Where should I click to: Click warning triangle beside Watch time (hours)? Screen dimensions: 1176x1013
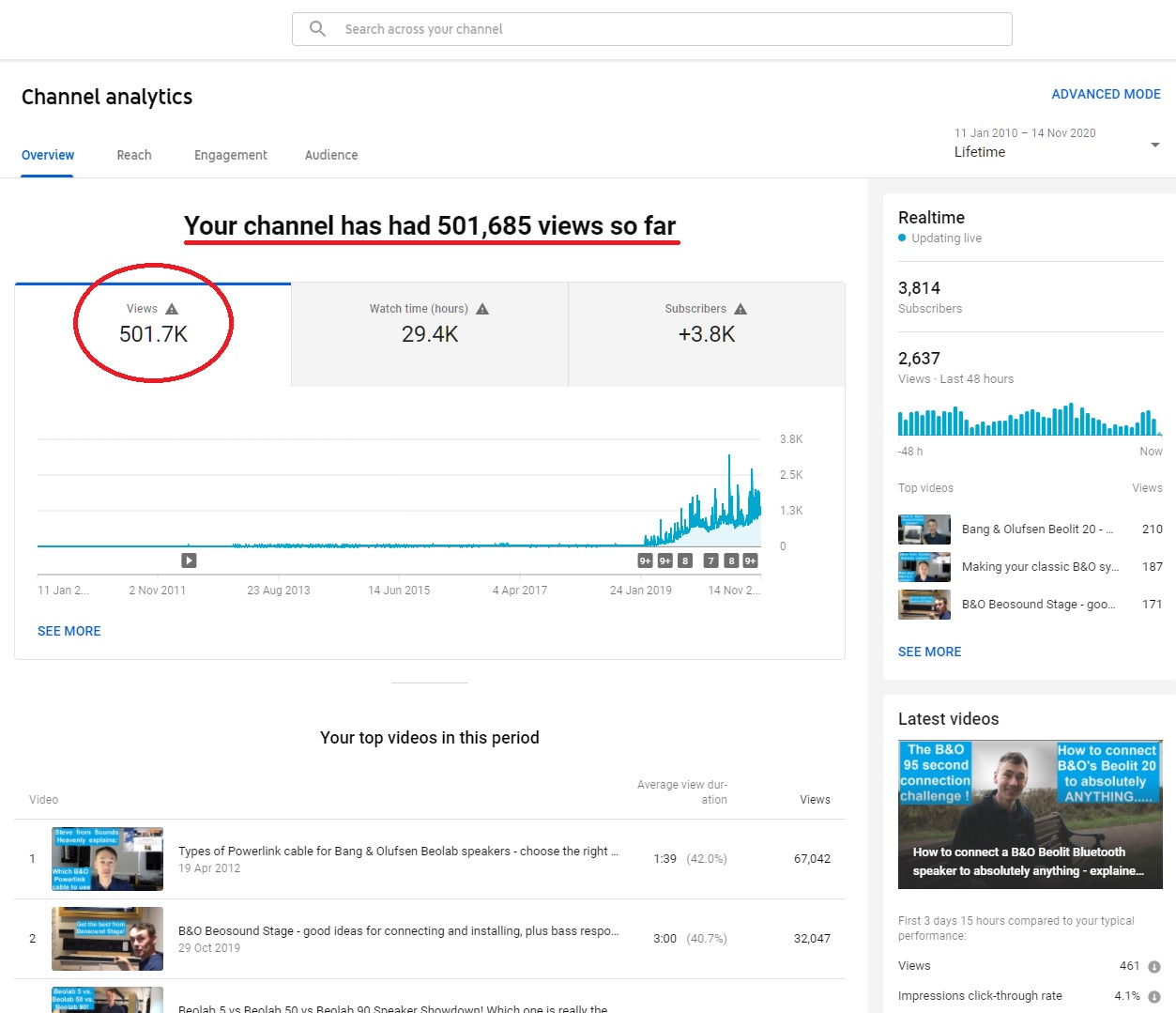[482, 309]
